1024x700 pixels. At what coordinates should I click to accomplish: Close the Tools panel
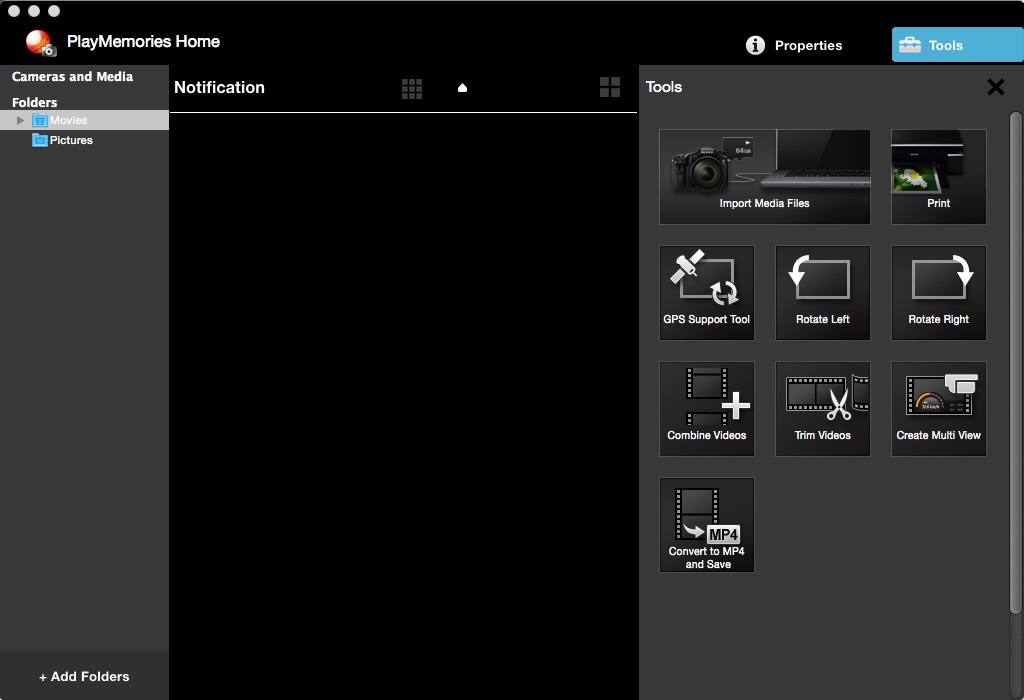[995, 87]
